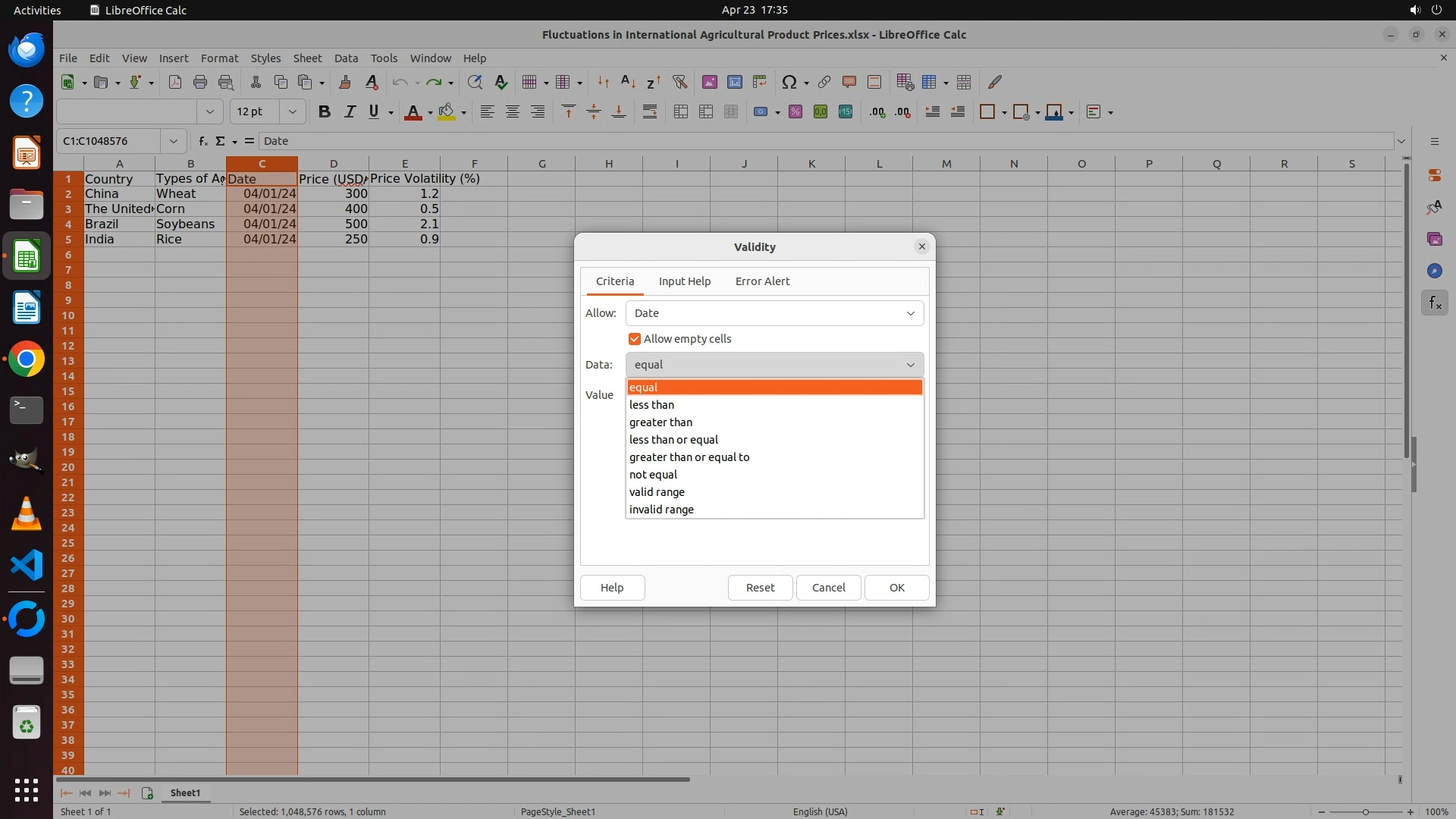1456x819 pixels.
Task: Toggle Bold formatting button
Action: [x=325, y=112]
